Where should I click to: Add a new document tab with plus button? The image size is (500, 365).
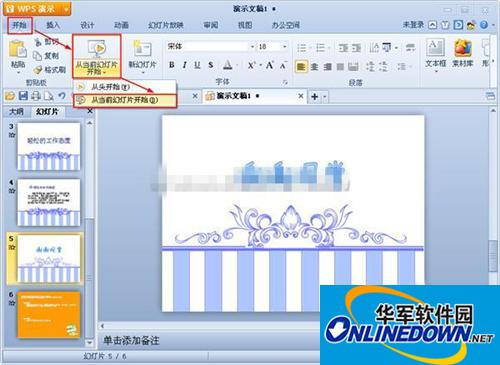tap(314, 97)
